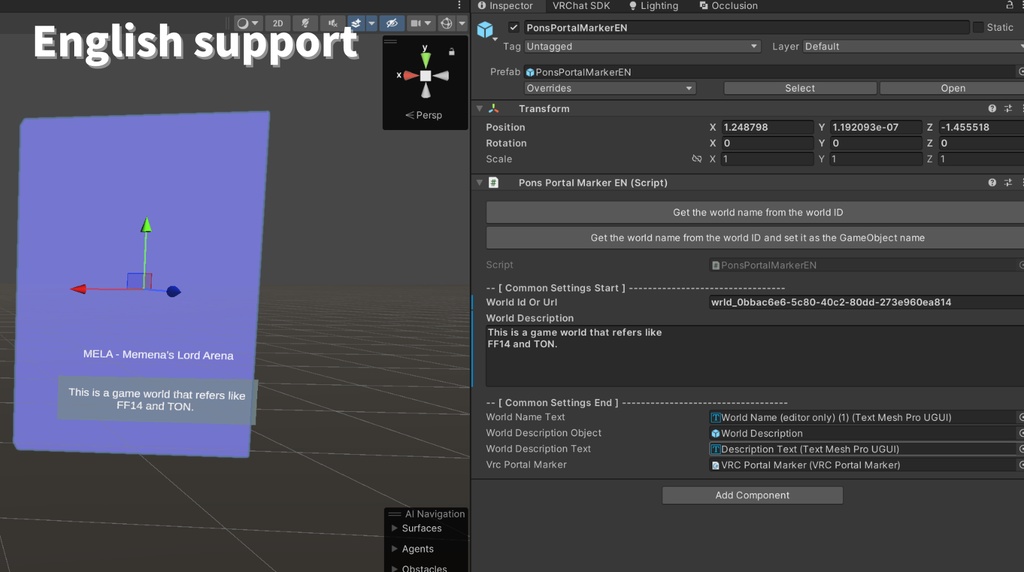Toggle hidden objects visibility eye icon
Screen dimensions: 1024x572
(x=392, y=23)
